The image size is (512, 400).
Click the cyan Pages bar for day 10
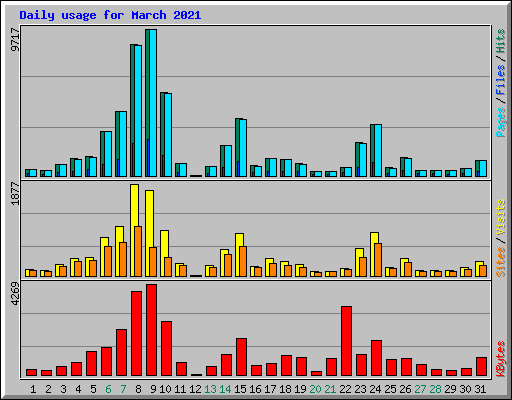pos(168,135)
